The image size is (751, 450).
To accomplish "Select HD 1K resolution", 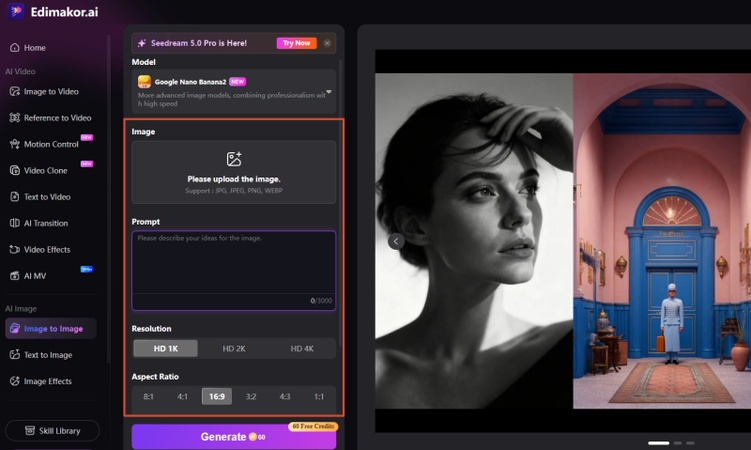I will [165, 349].
